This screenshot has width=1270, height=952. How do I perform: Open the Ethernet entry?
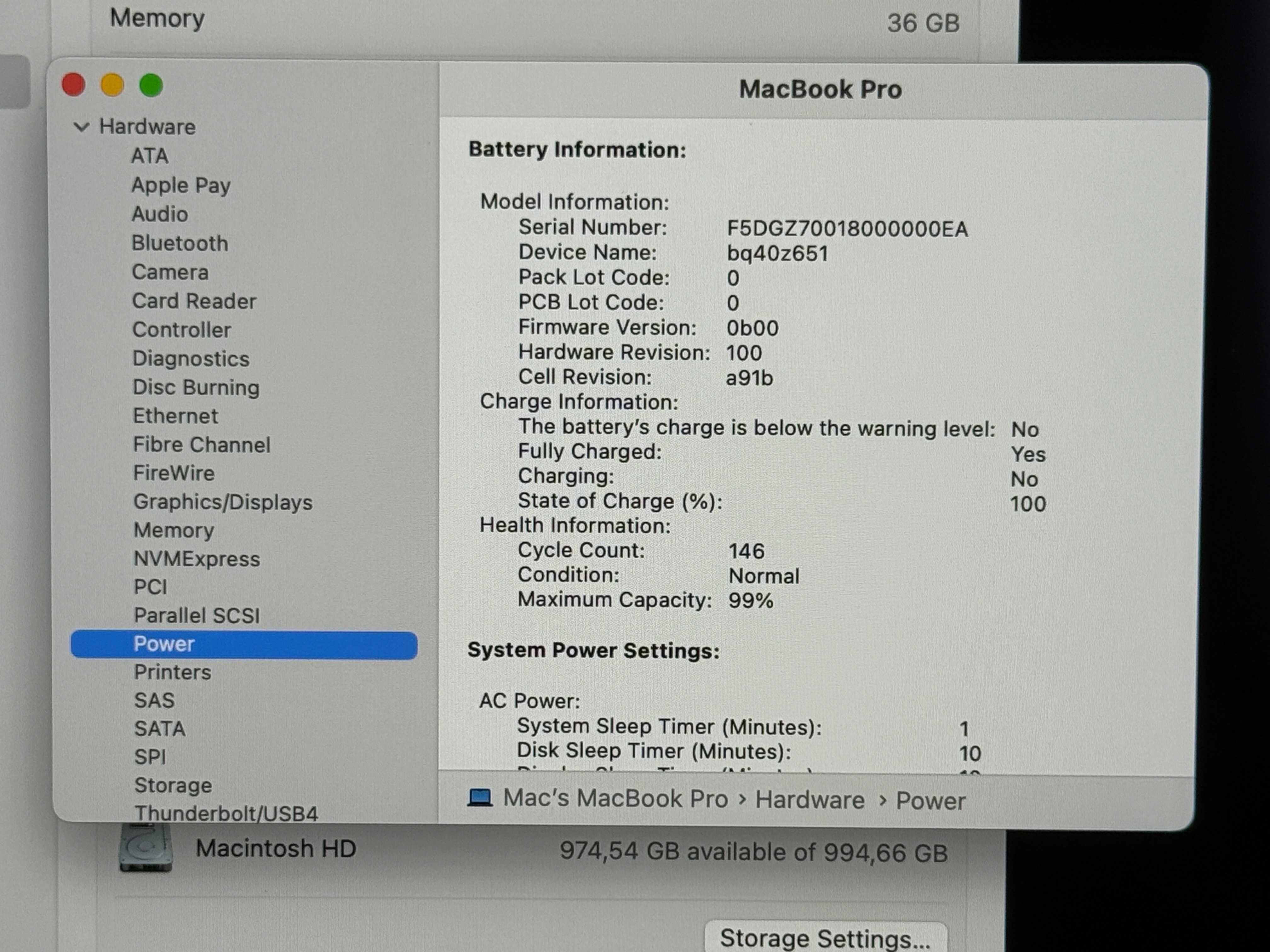click(x=175, y=416)
